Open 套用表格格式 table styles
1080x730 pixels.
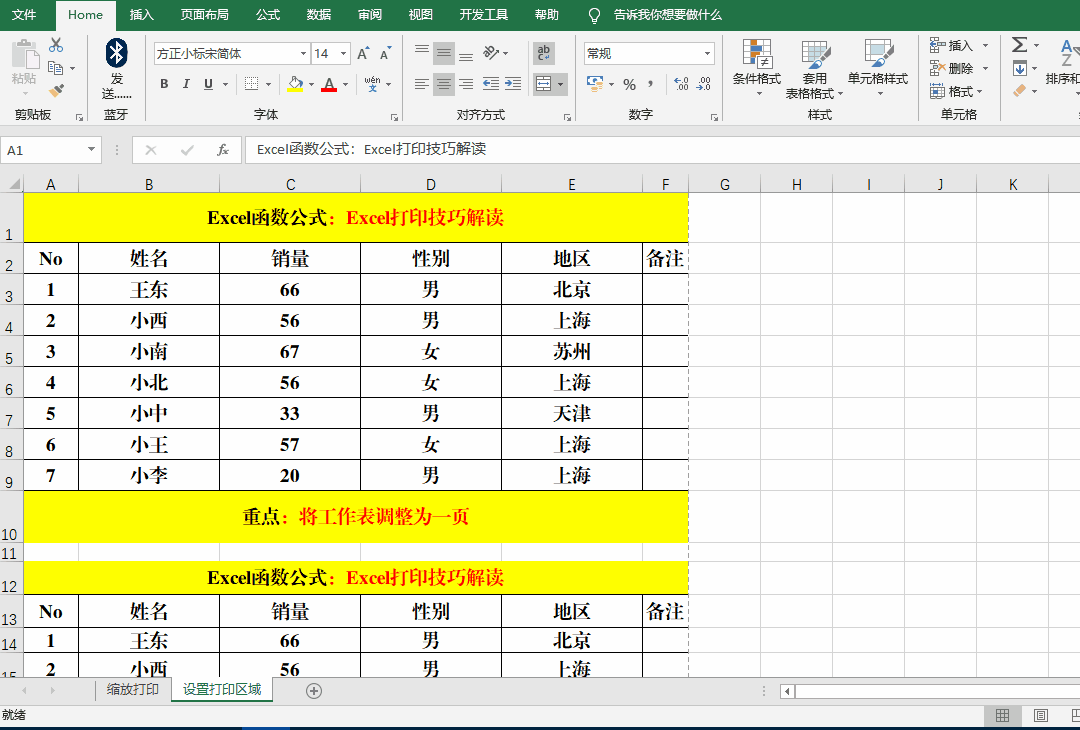pos(814,68)
